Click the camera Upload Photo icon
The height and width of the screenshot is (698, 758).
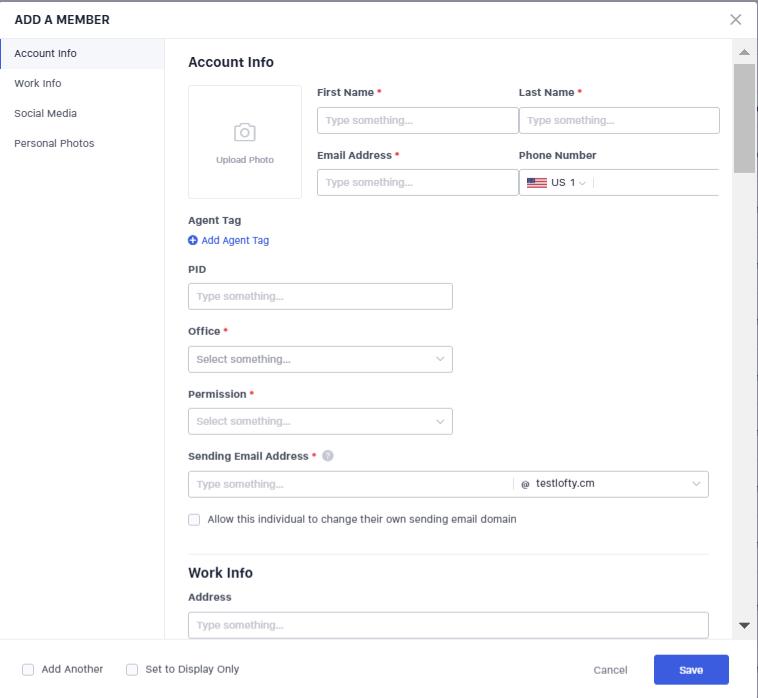(x=244, y=133)
